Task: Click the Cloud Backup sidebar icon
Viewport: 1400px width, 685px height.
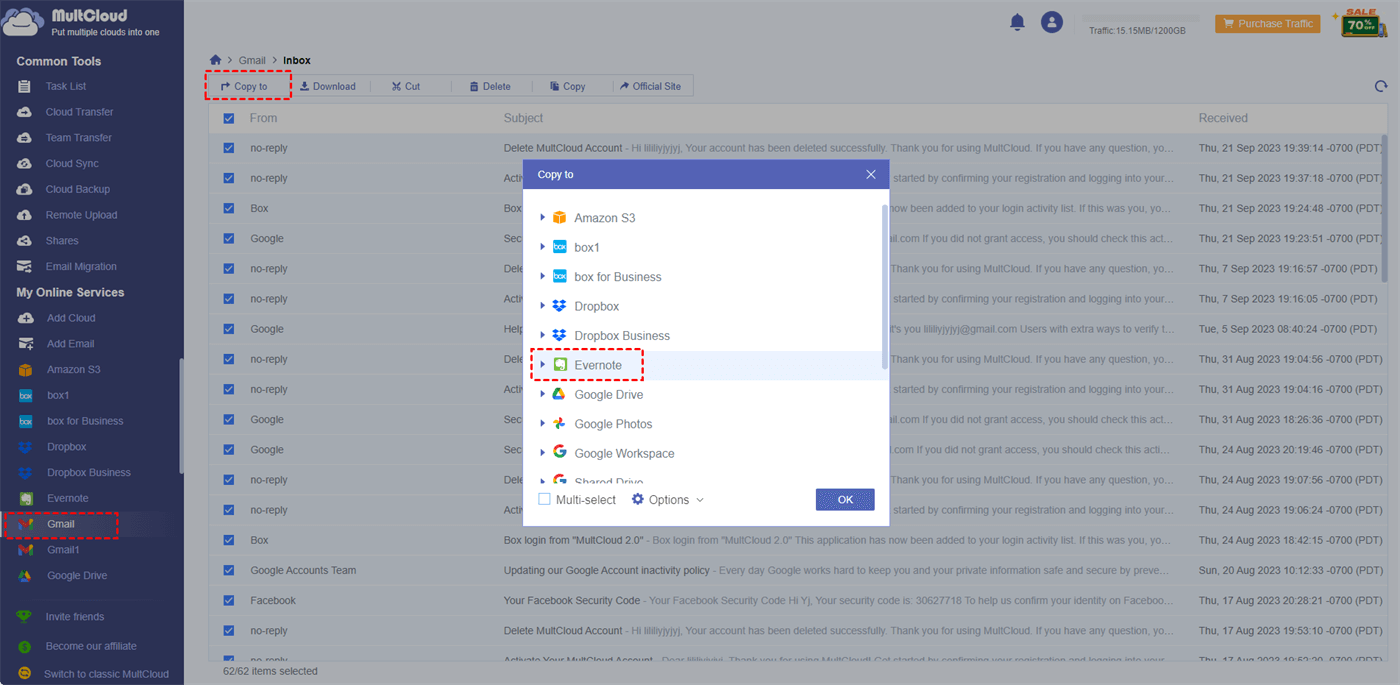Action: pos(25,189)
